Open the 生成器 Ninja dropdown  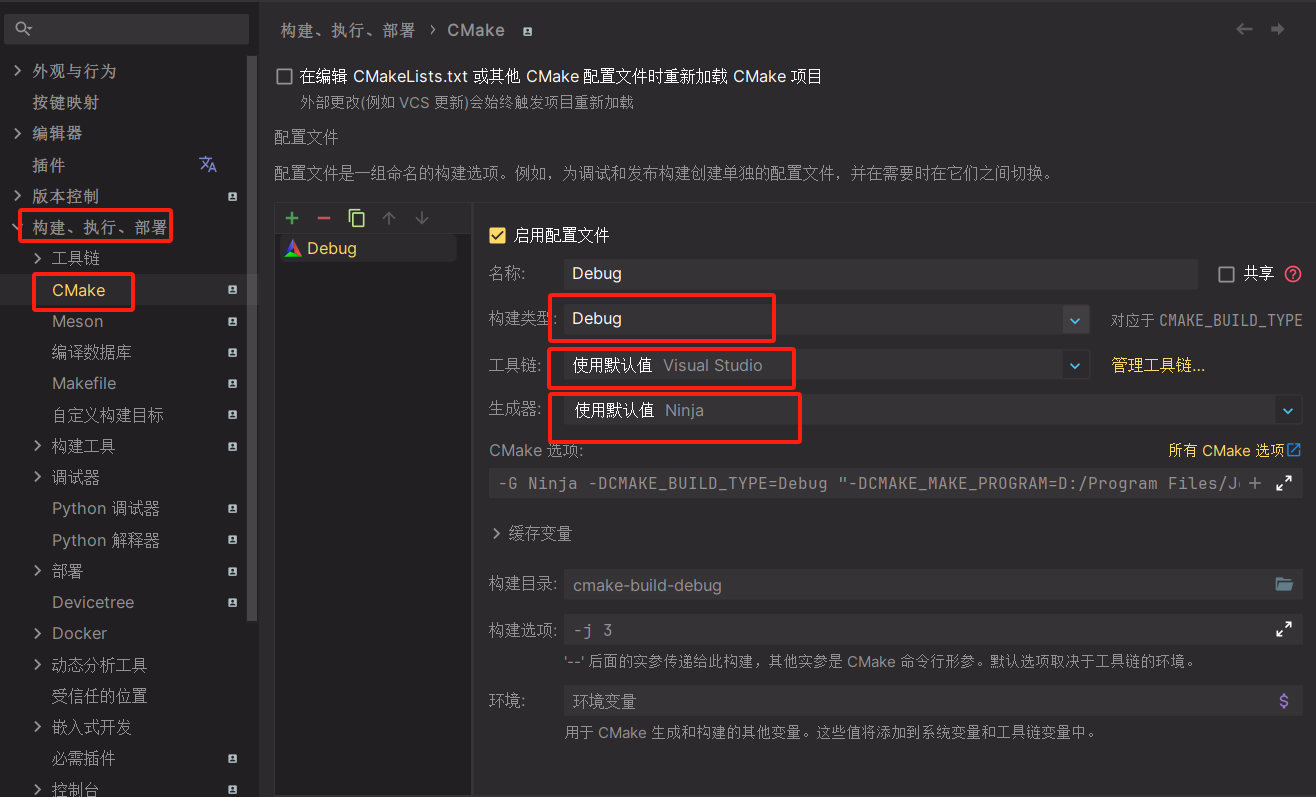(x=1289, y=410)
